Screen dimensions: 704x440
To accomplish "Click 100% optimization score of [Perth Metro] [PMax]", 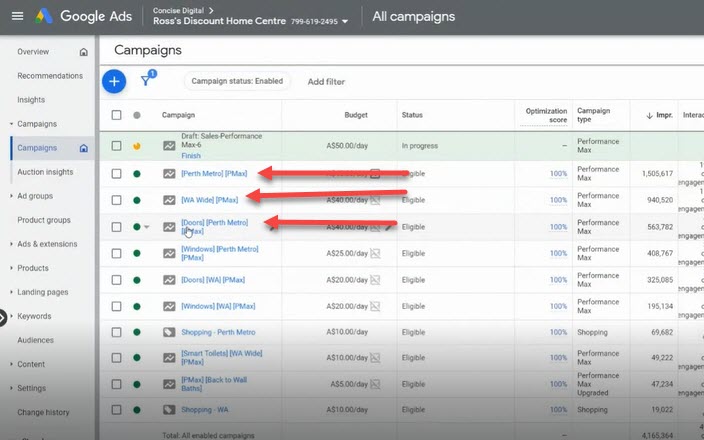I will point(559,174).
